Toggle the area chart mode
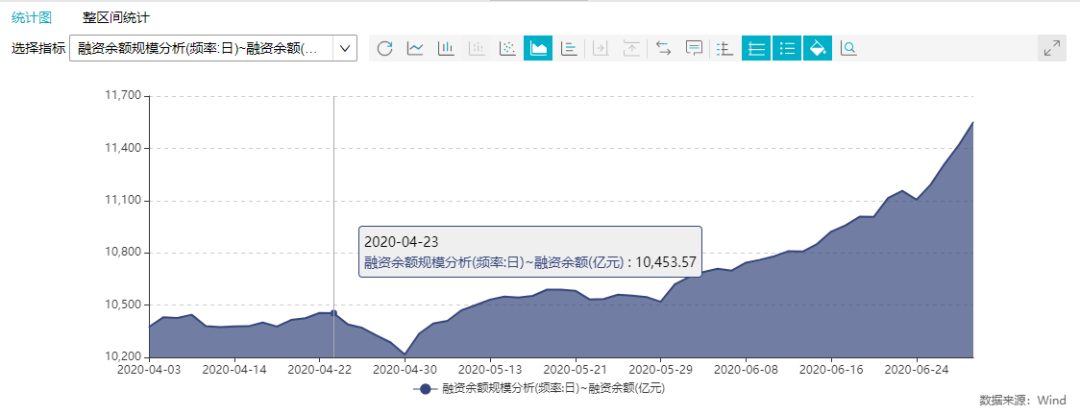This screenshot has height=415, width=1080. coord(538,48)
